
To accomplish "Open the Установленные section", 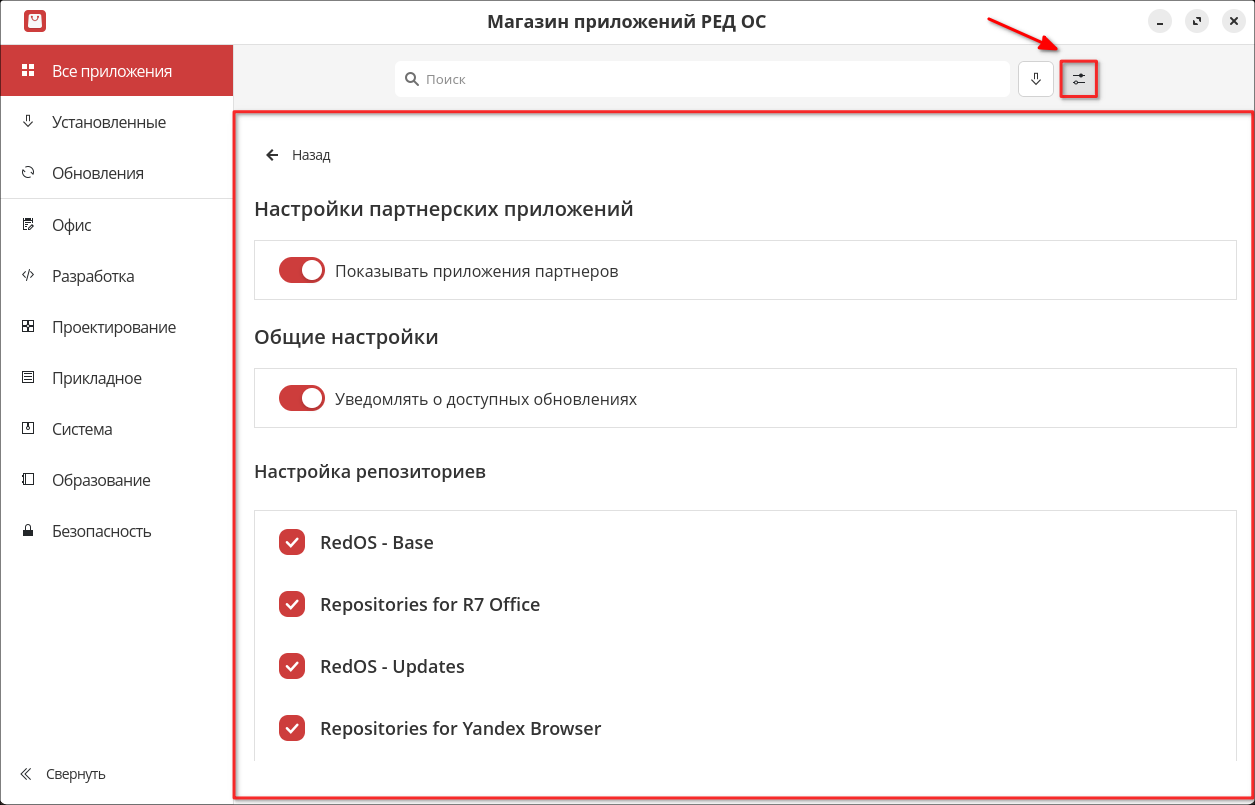I will coord(108,122).
